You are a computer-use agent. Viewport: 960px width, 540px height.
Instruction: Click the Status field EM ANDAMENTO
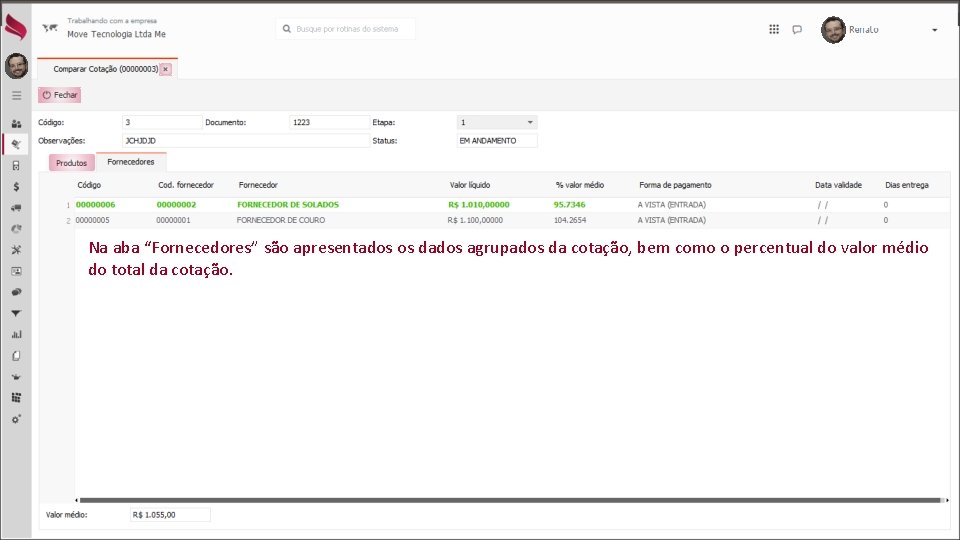pos(497,141)
